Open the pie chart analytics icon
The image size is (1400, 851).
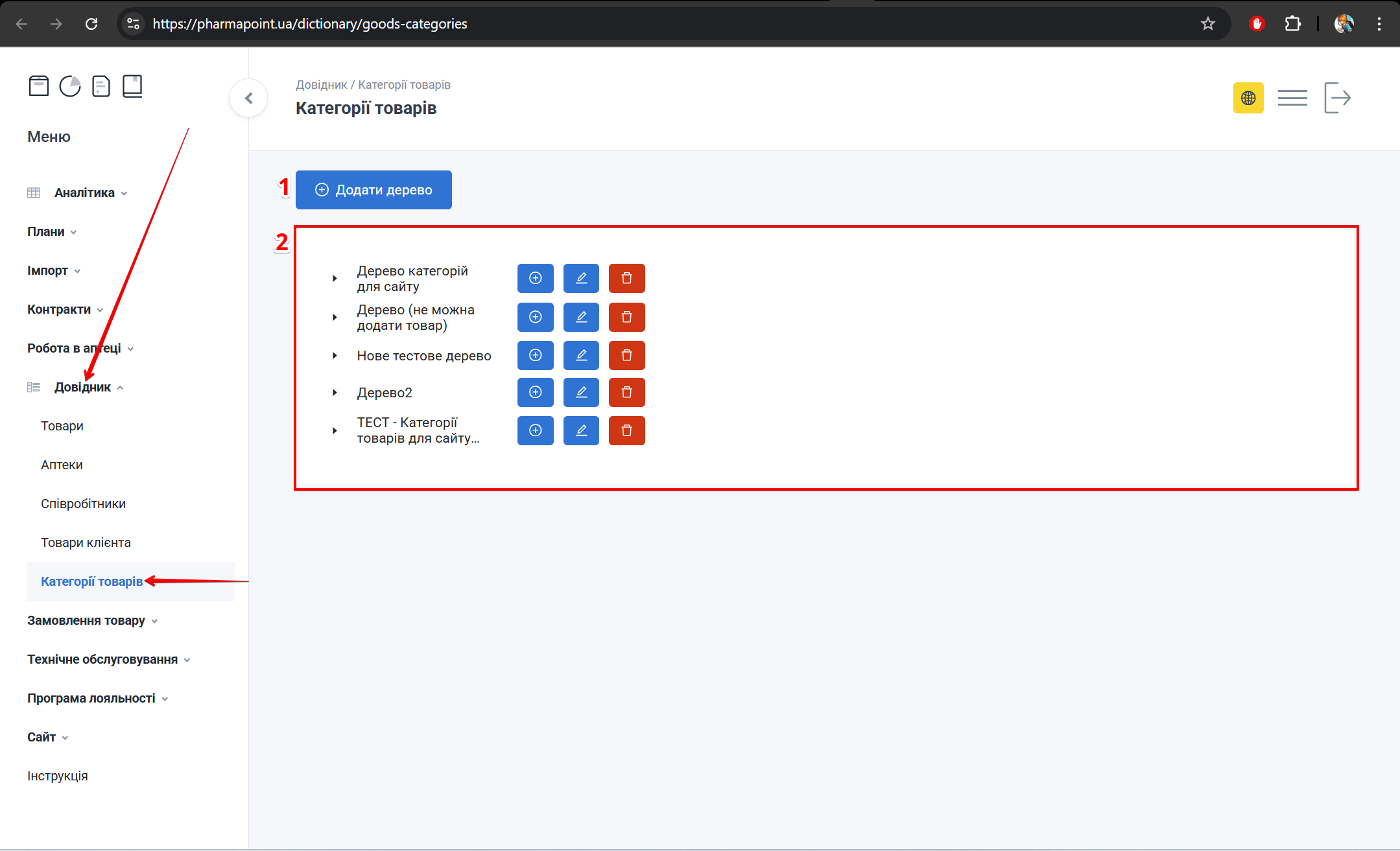point(70,86)
